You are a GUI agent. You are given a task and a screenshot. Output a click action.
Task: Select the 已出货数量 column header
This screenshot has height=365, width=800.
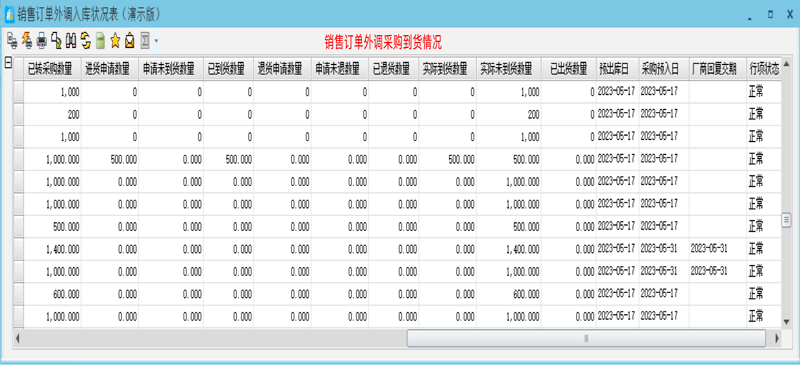pyautogui.click(x=569, y=69)
